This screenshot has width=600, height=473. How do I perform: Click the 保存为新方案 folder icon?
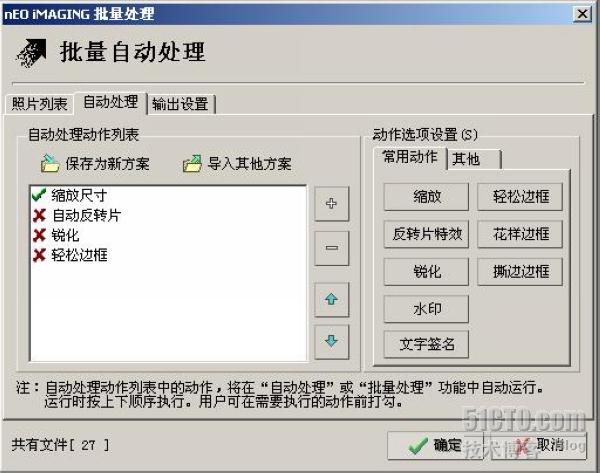tap(50, 163)
